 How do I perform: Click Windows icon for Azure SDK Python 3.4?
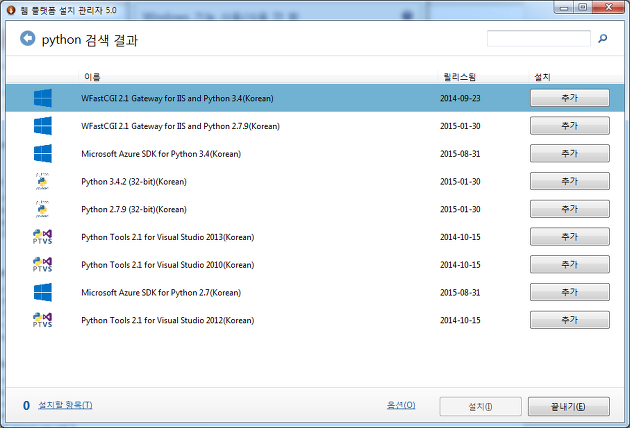tap(43, 154)
